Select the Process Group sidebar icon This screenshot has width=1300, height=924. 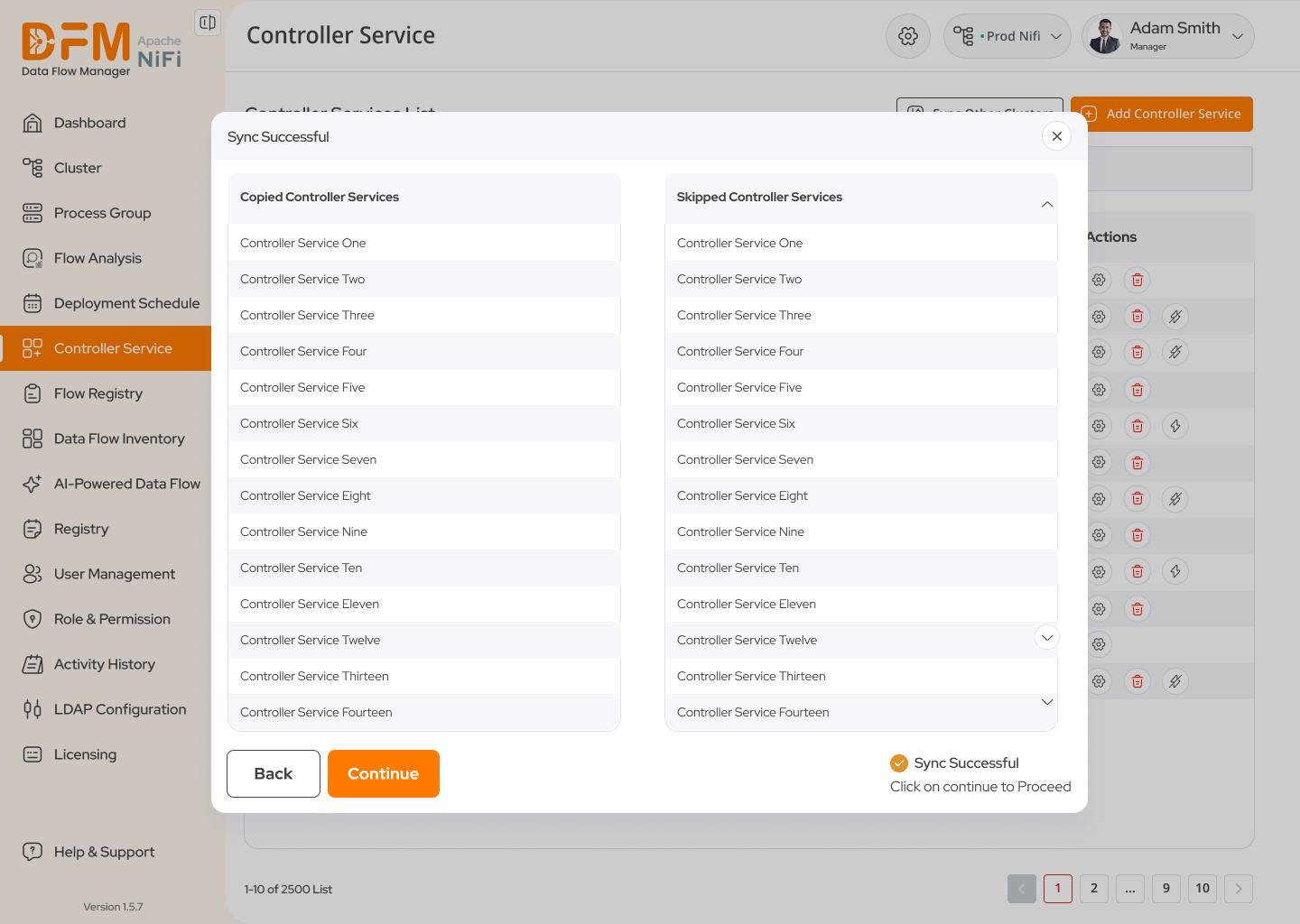[32, 213]
